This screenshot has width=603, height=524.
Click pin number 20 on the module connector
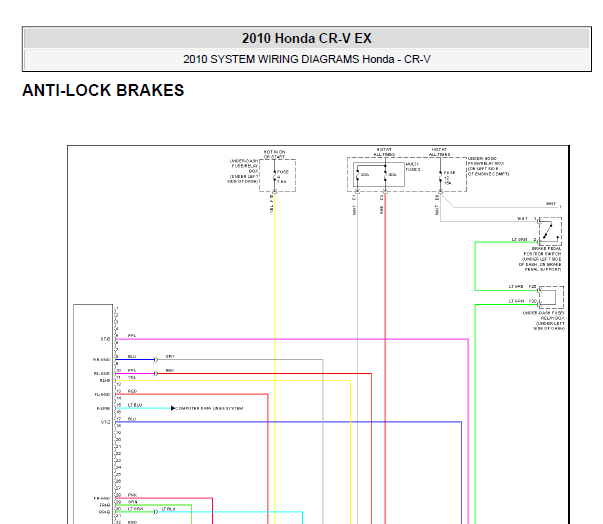point(118,439)
